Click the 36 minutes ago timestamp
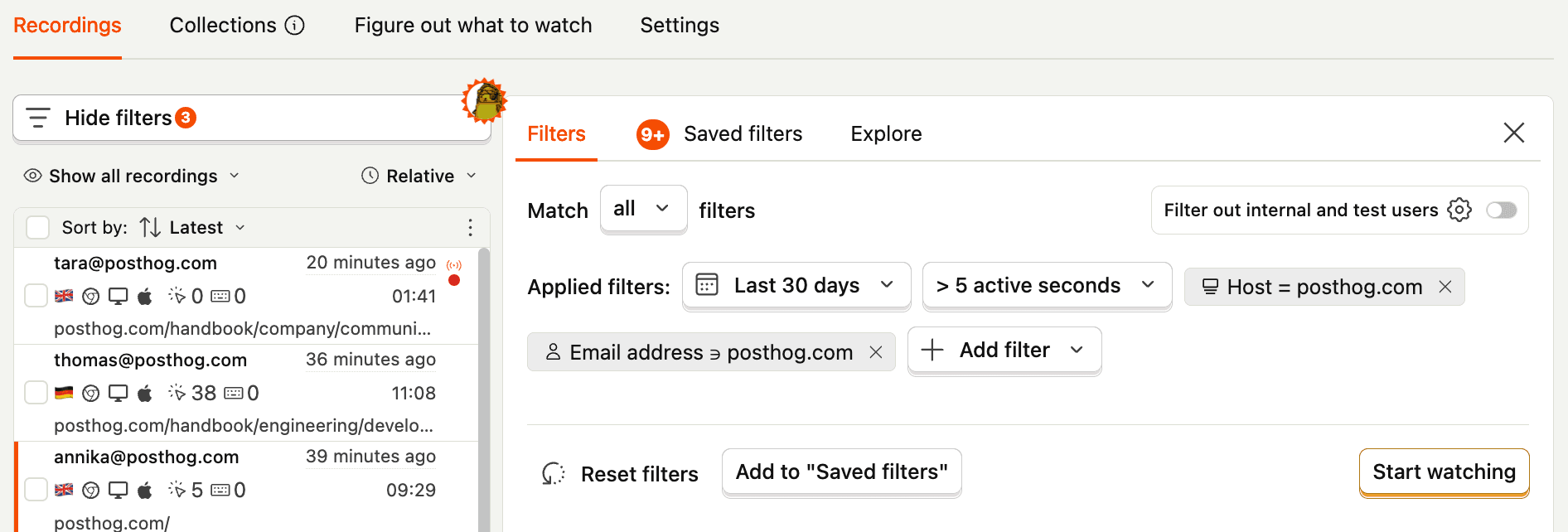Viewport: 1568px width, 532px height. 370,360
